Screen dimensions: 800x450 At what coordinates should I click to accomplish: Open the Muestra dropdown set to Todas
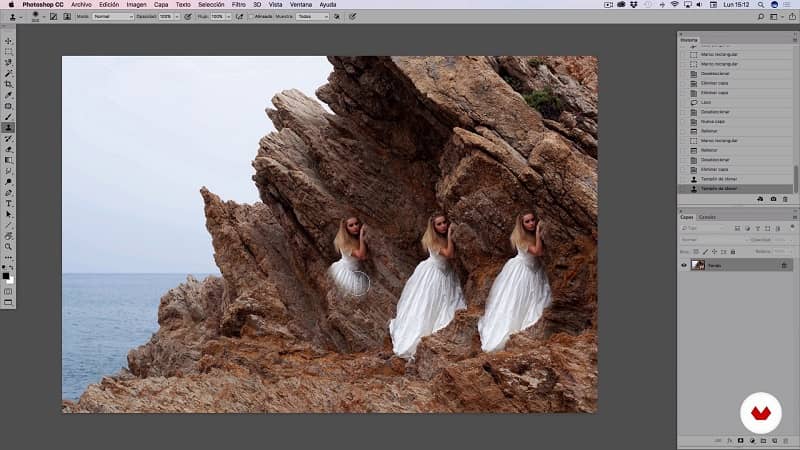point(312,16)
